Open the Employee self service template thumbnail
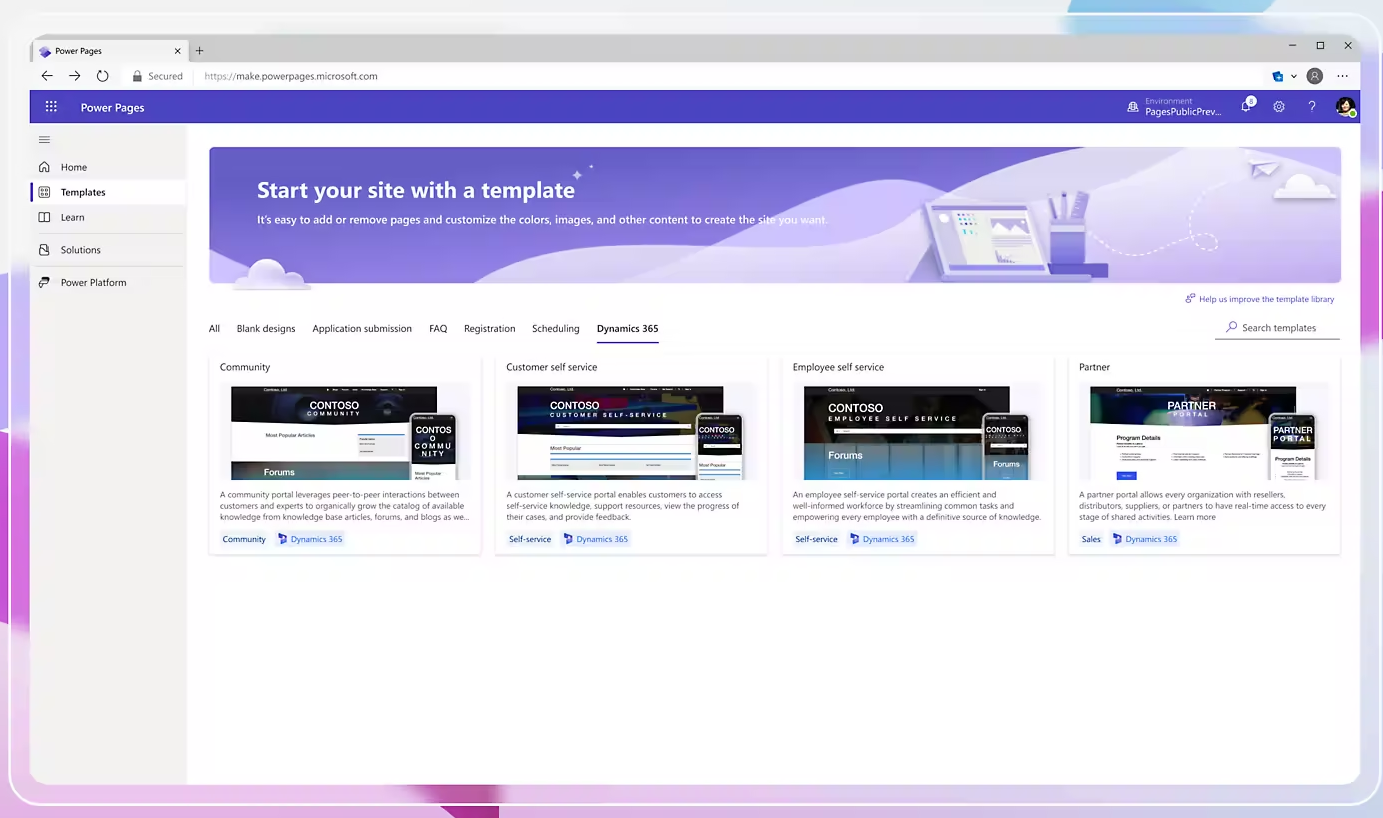 917,433
